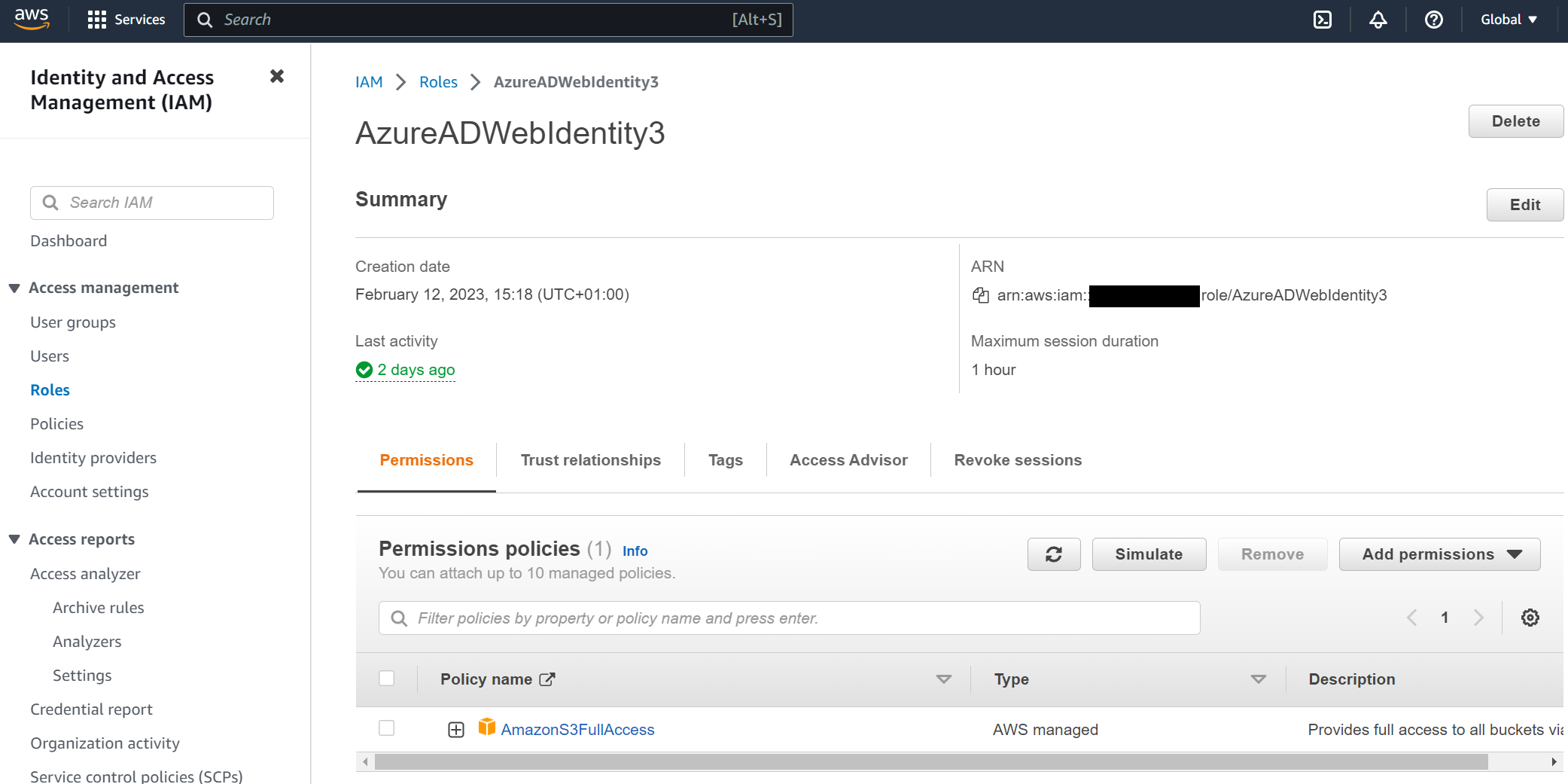Viewport: 1568px width, 784px height.
Task: Click the 2 days ago link
Action: click(x=416, y=370)
